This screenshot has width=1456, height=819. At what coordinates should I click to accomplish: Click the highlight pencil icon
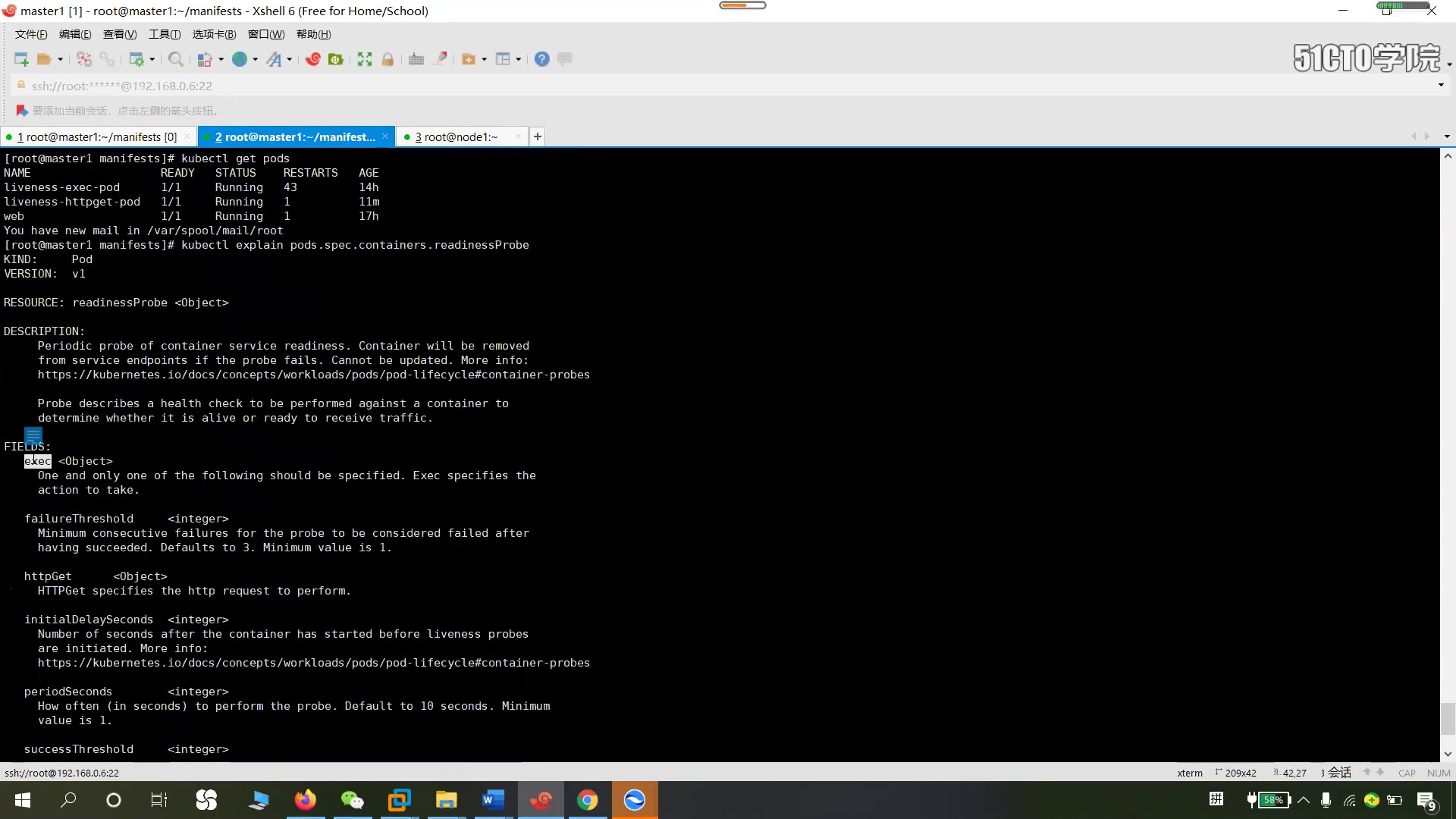(440, 59)
